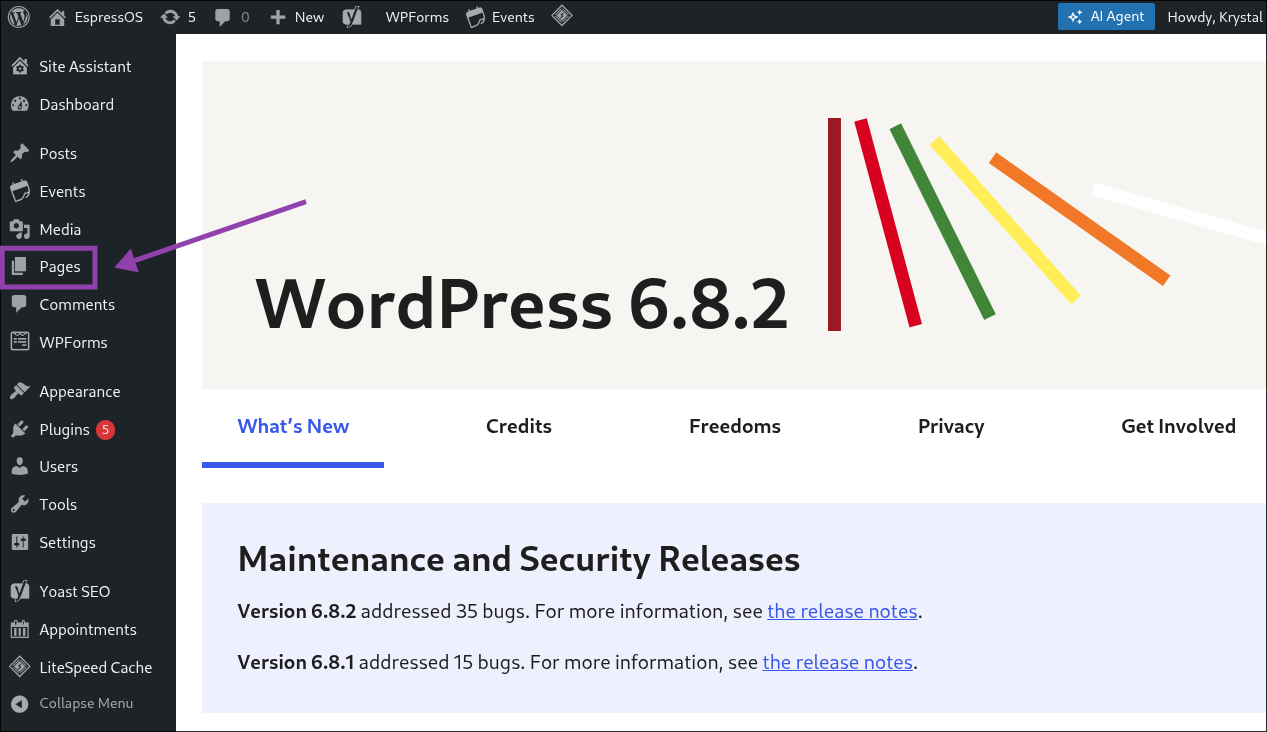The width and height of the screenshot is (1267, 732).
Task: Click the WPForms sidebar icon
Action: [19, 343]
